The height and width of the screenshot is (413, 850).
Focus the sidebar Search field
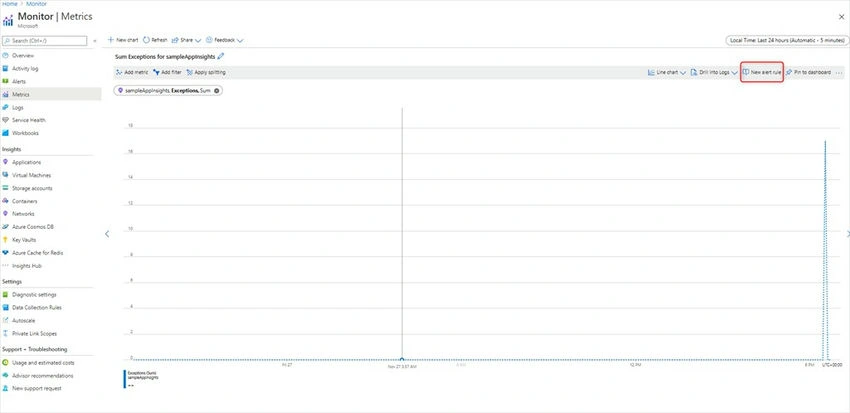pos(44,41)
